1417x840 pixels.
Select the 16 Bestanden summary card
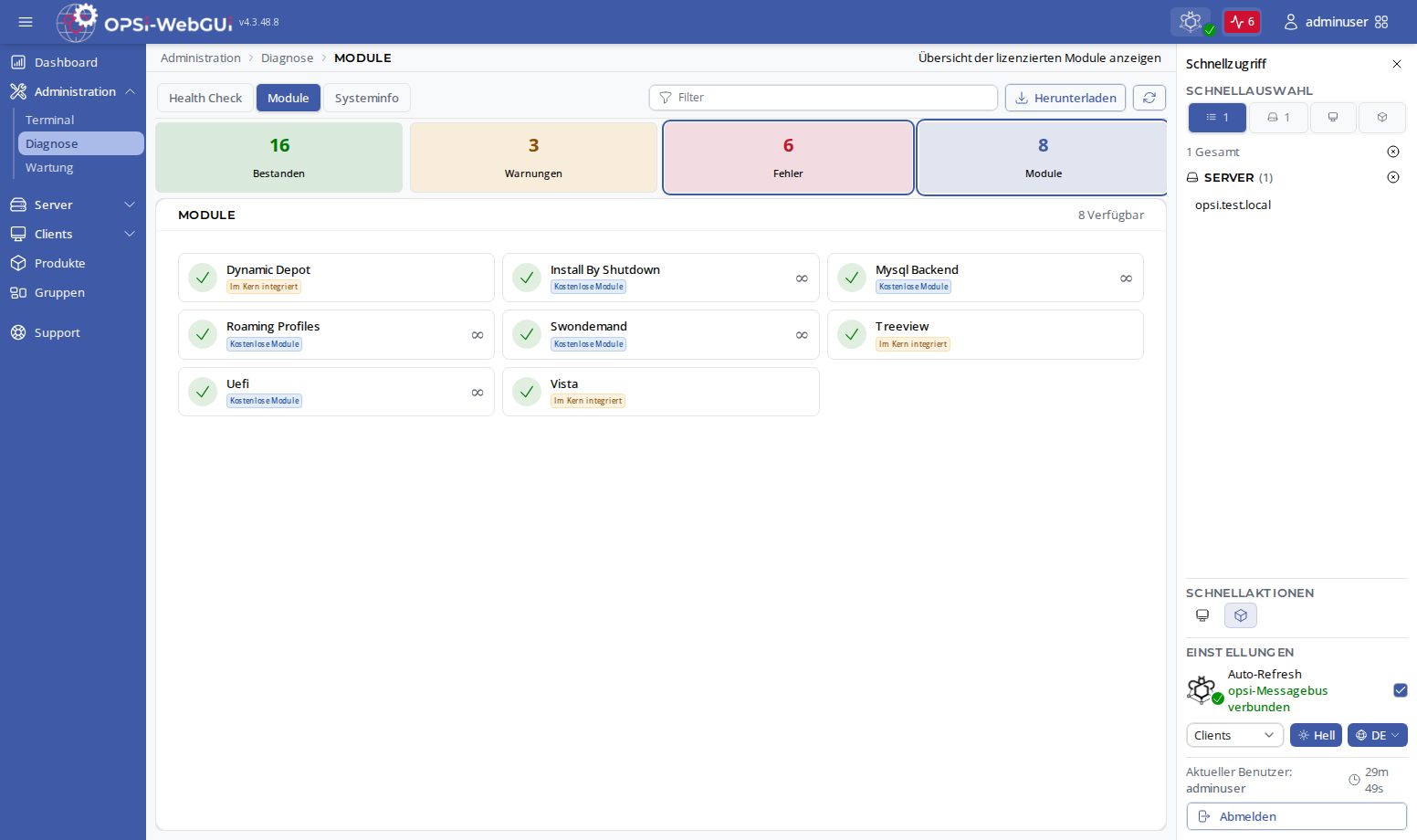(279, 157)
